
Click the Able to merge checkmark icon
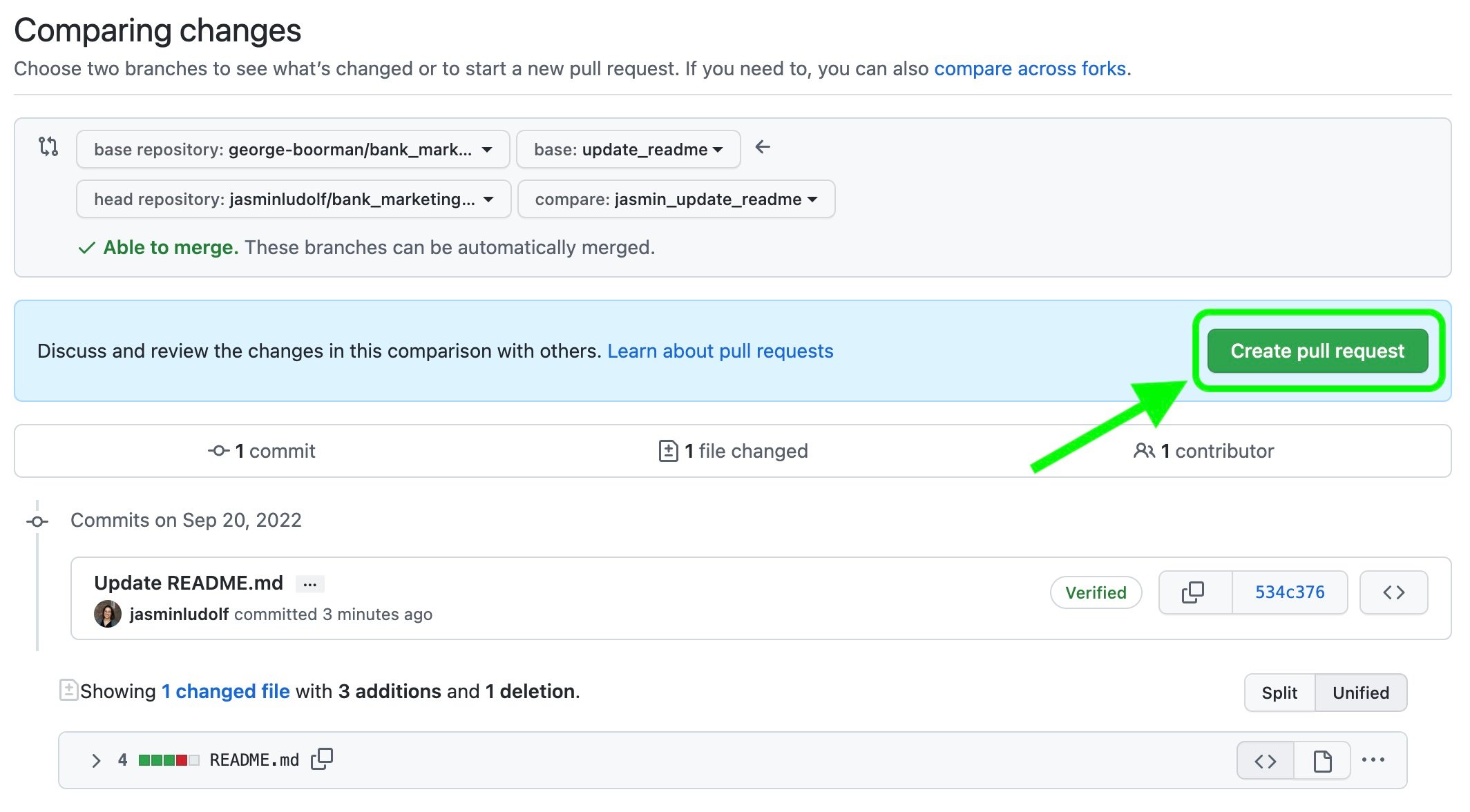pyautogui.click(x=86, y=248)
